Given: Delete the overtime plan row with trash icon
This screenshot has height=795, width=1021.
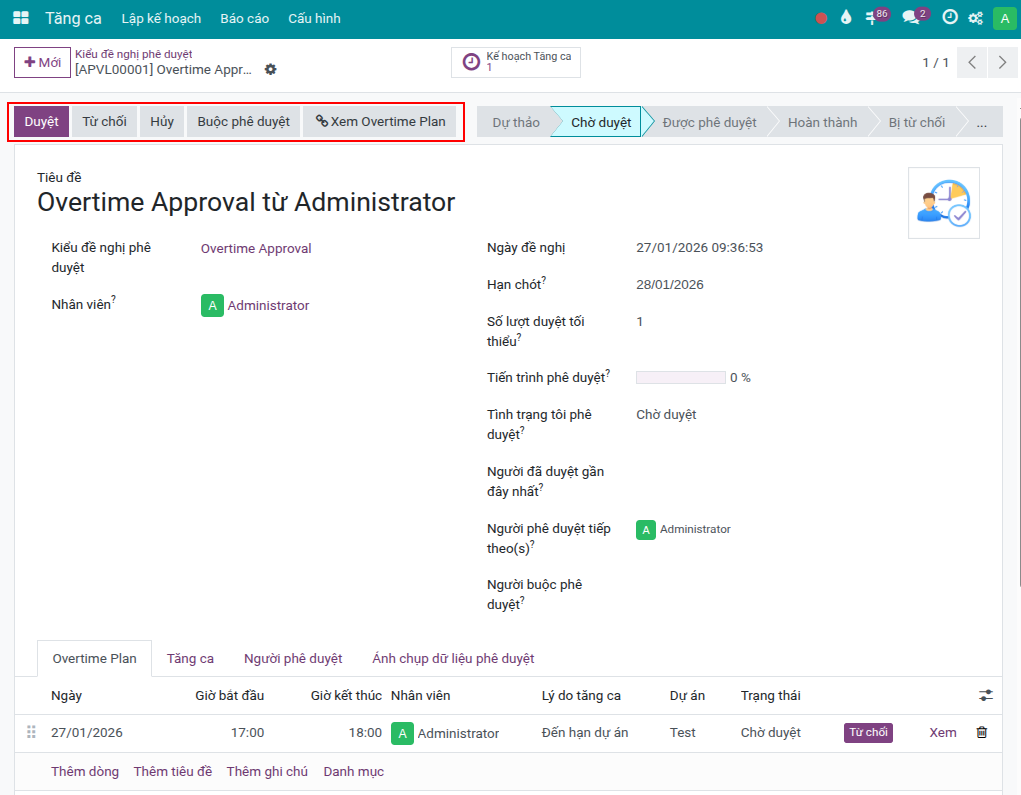Looking at the screenshot, I should pos(981,733).
